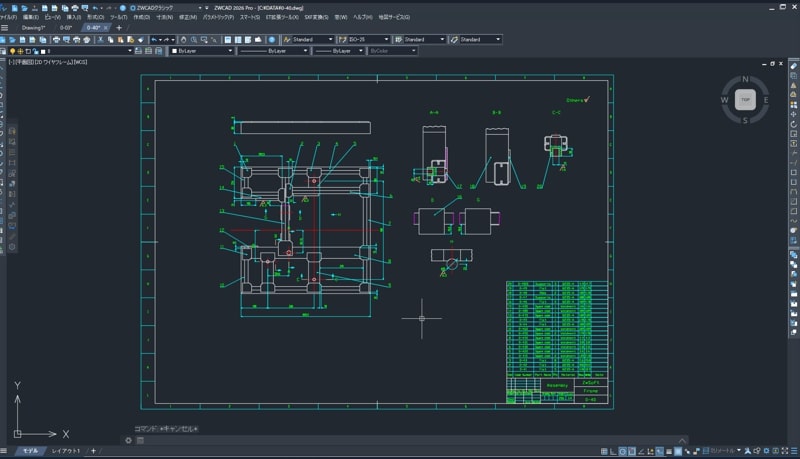Add a new layout with the plus button
Screen dimensions: 800x459
[x=94, y=451]
